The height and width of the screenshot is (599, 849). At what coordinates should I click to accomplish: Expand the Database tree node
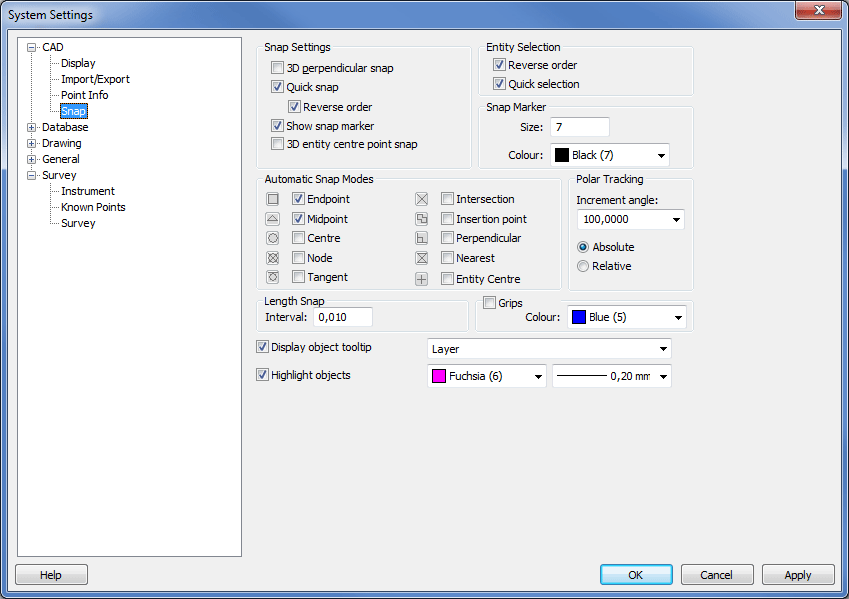(x=31, y=127)
